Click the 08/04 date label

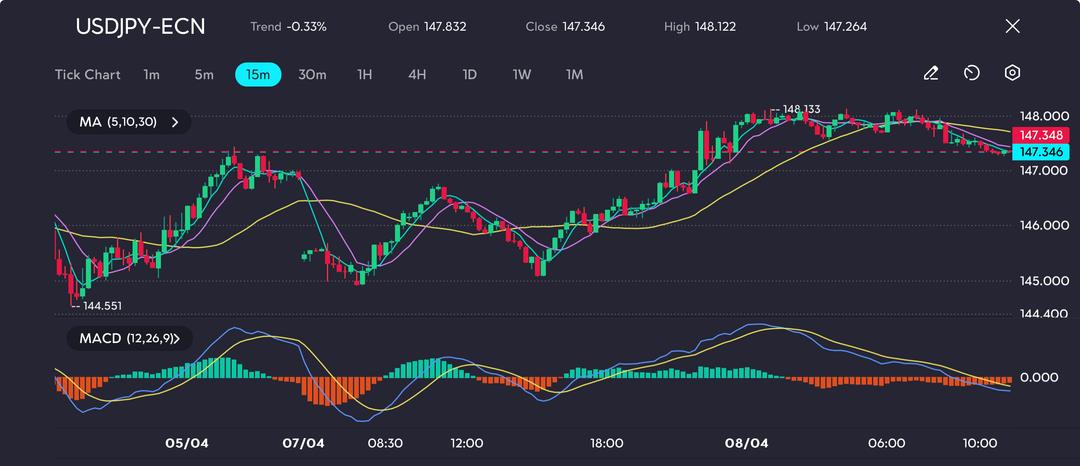[747, 443]
